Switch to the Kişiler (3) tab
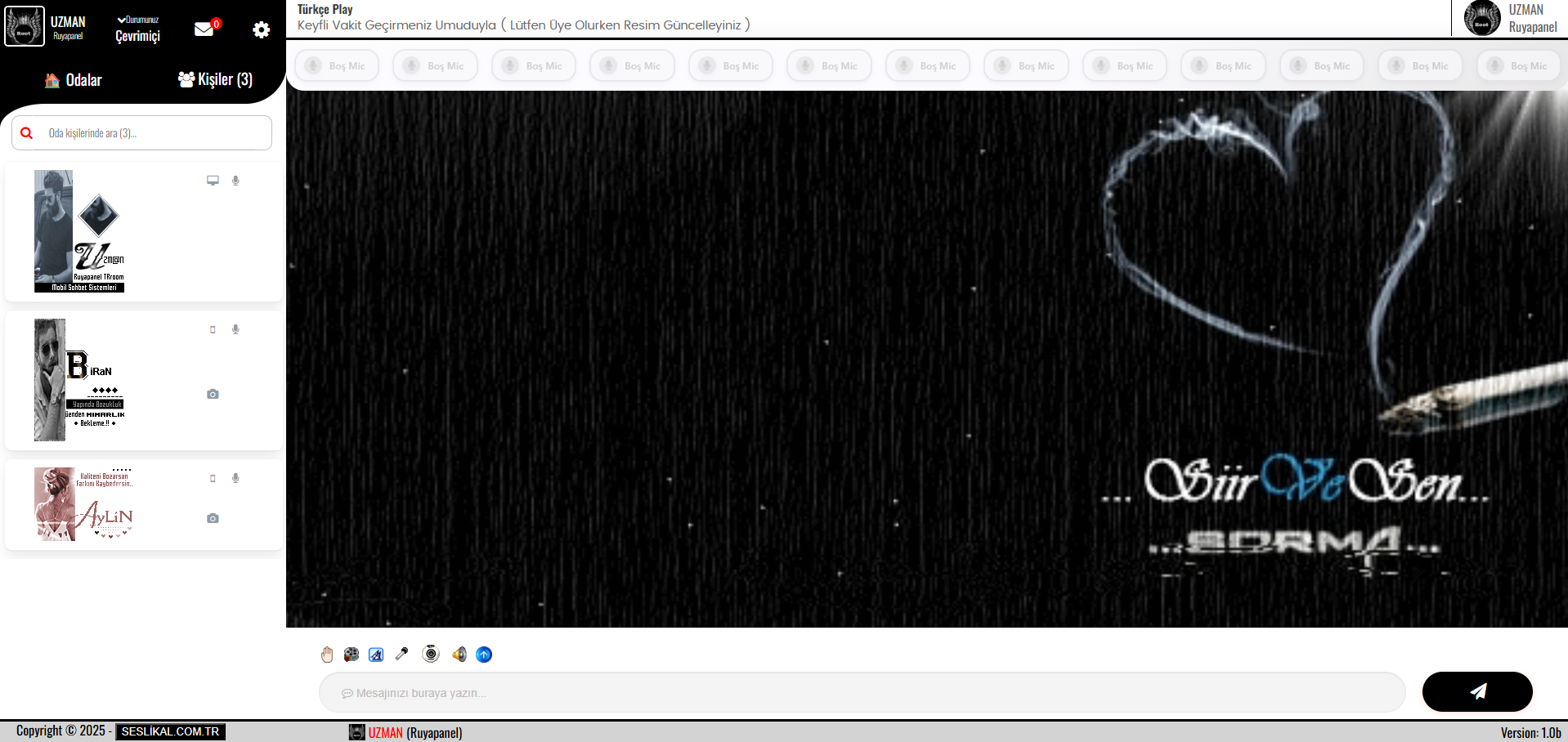 (215, 79)
